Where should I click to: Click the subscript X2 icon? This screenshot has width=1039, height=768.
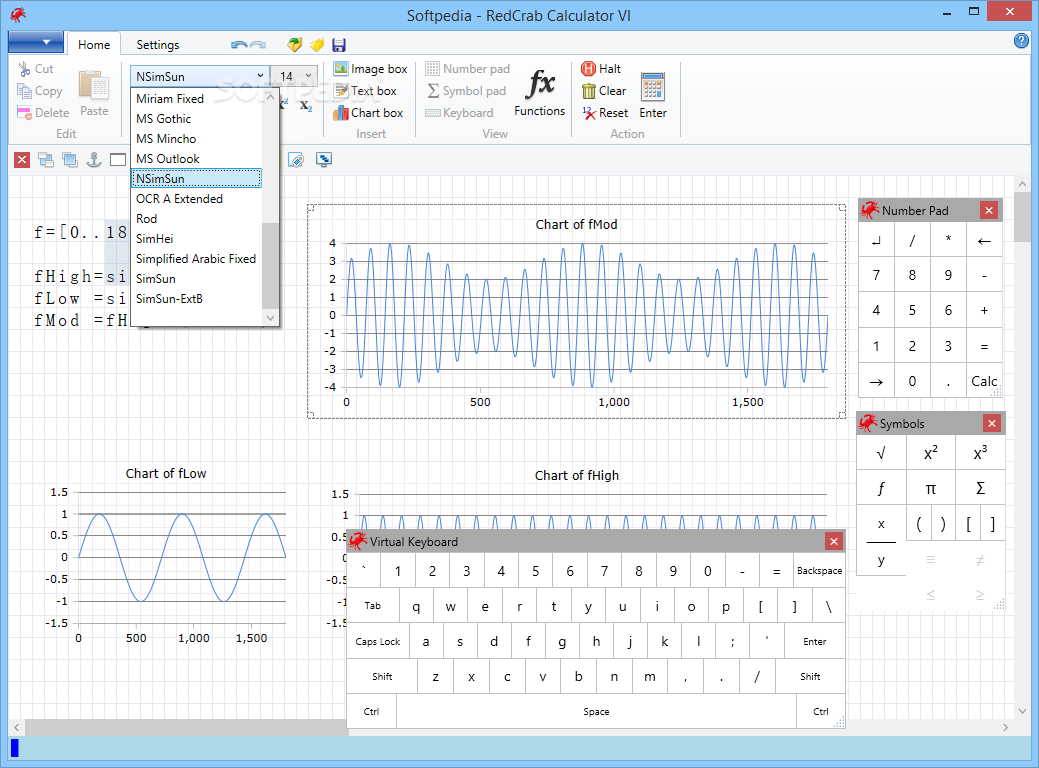[x=305, y=105]
